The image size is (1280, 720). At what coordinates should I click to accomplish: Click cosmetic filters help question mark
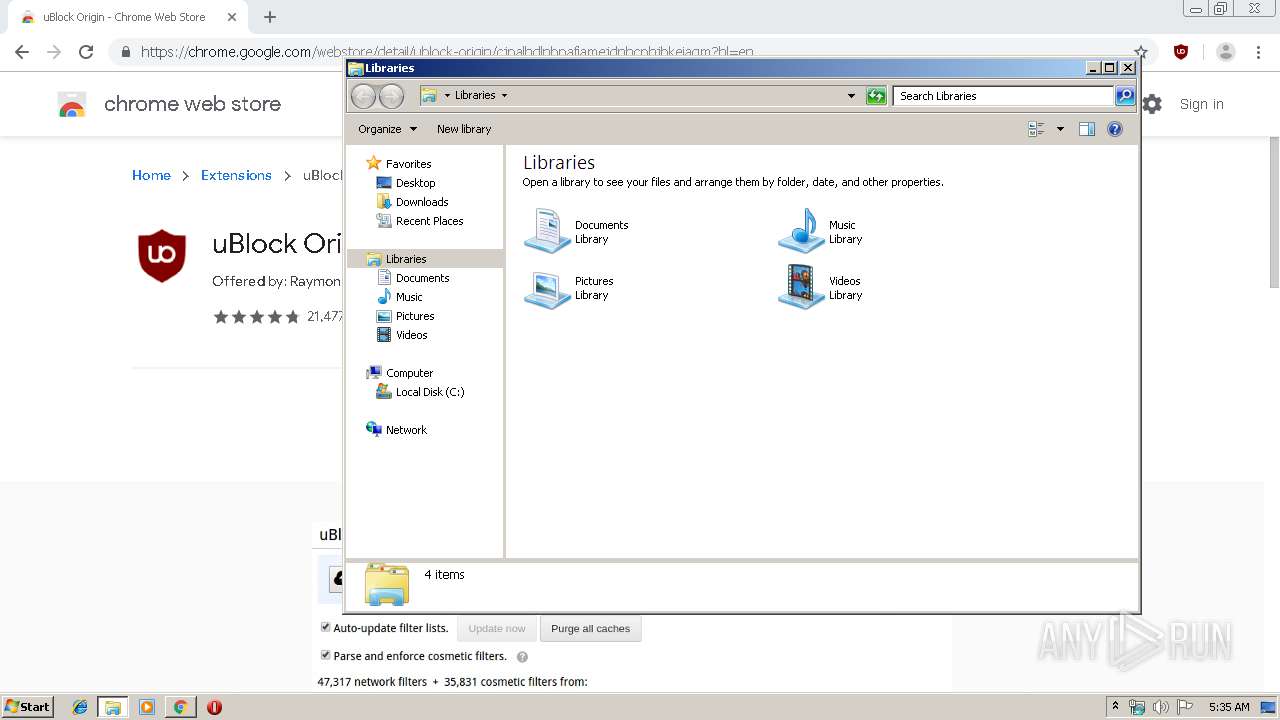522,657
